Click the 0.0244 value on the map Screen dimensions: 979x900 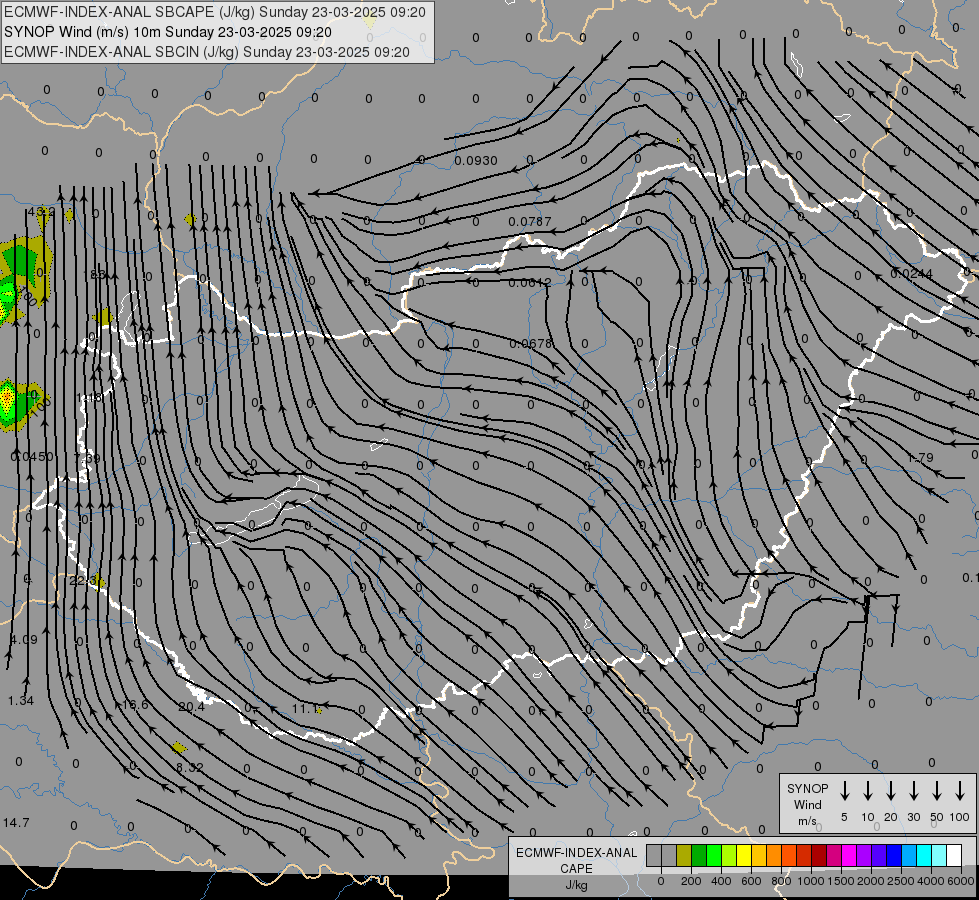point(911,274)
